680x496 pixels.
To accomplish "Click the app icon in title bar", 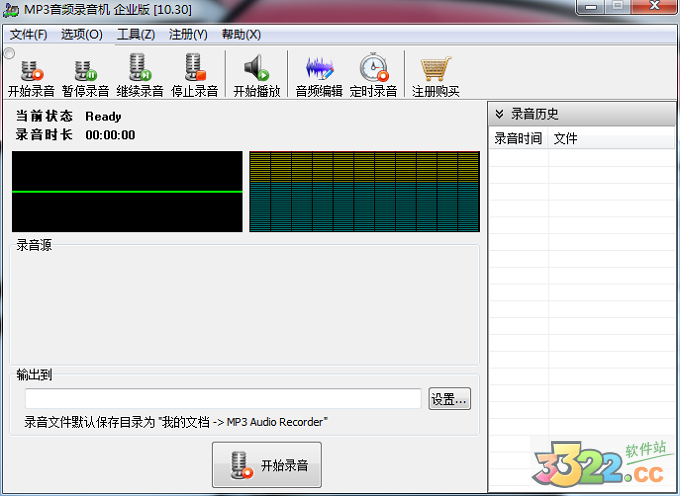I will click(x=11, y=10).
